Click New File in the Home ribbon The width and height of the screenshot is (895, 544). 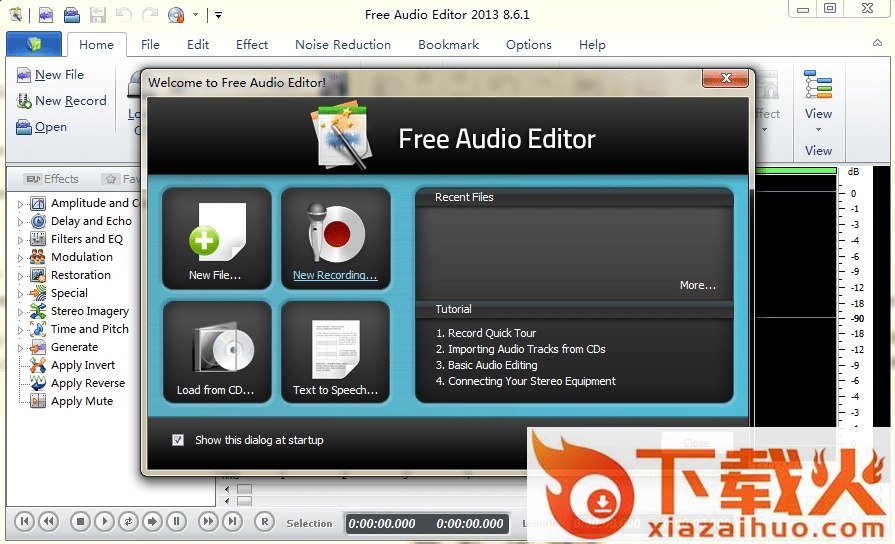(x=50, y=75)
